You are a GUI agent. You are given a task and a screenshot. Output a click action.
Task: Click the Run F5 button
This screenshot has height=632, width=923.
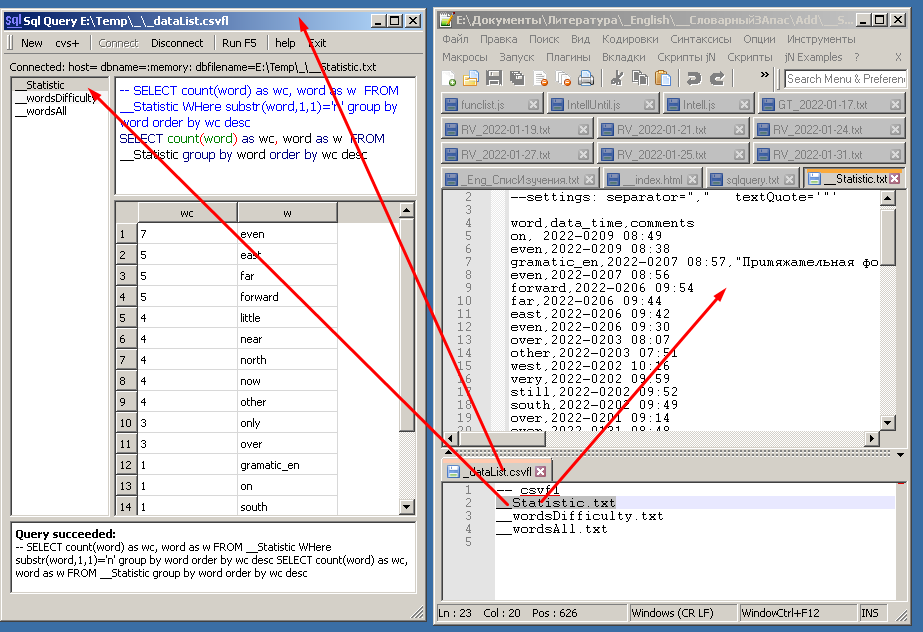coord(239,43)
